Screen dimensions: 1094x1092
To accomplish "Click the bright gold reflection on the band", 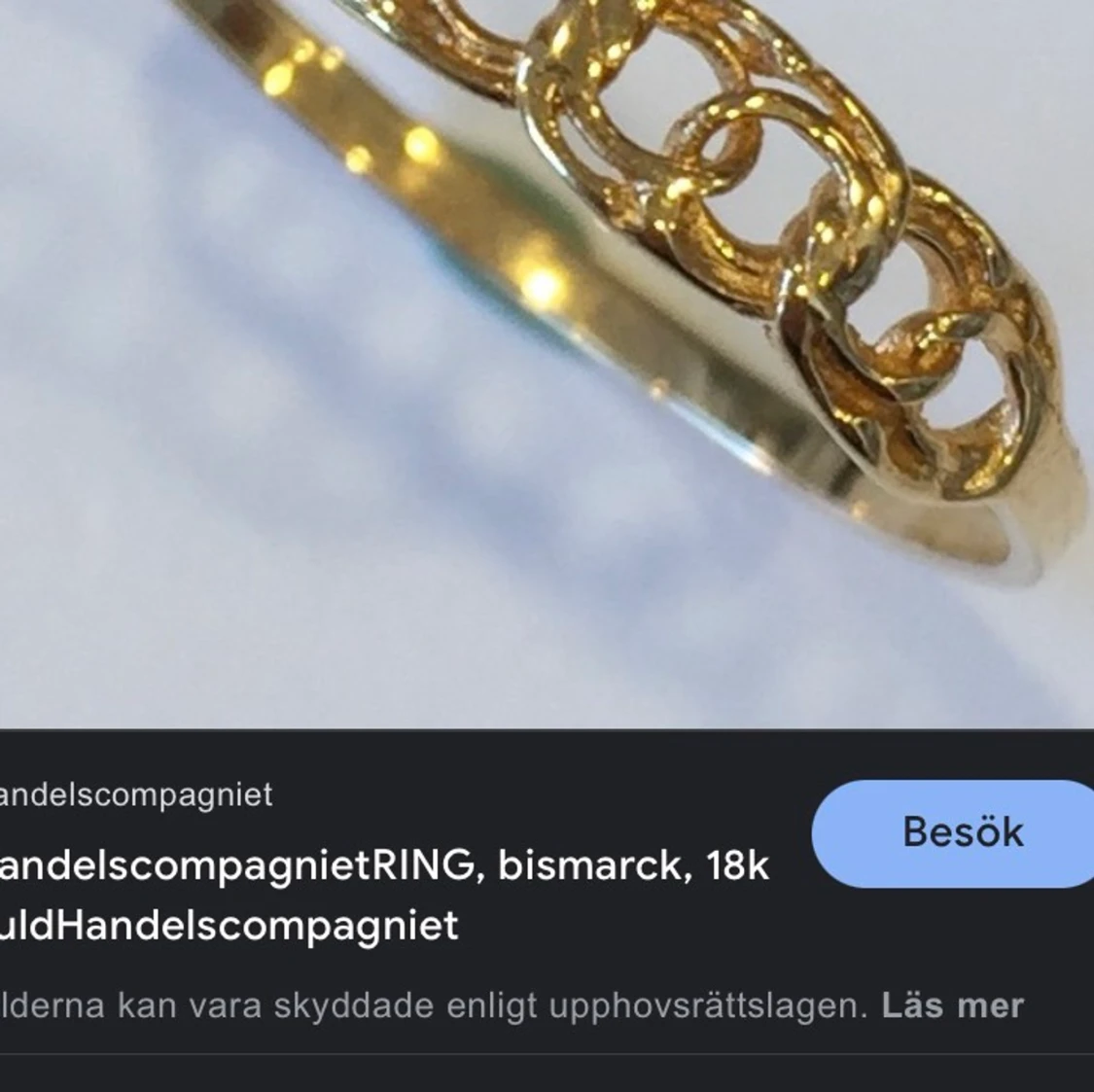I will pyautogui.click(x=542, y=285).
